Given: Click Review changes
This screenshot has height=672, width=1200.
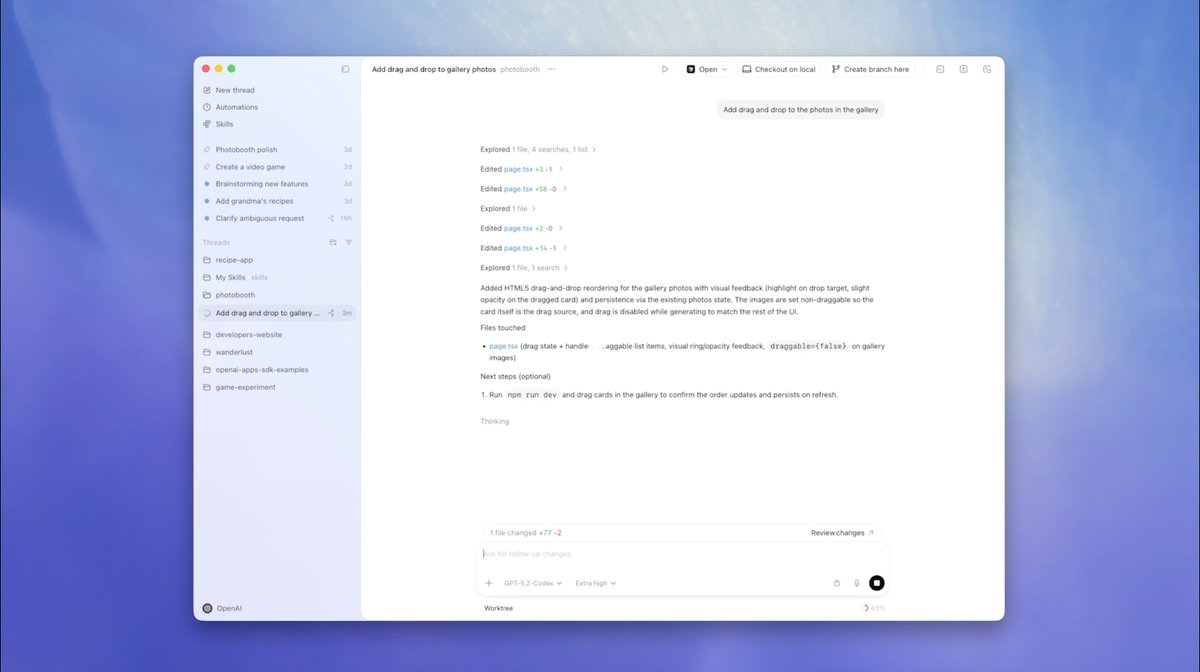Looking at the screenshot, I should [x=842, y=533].
